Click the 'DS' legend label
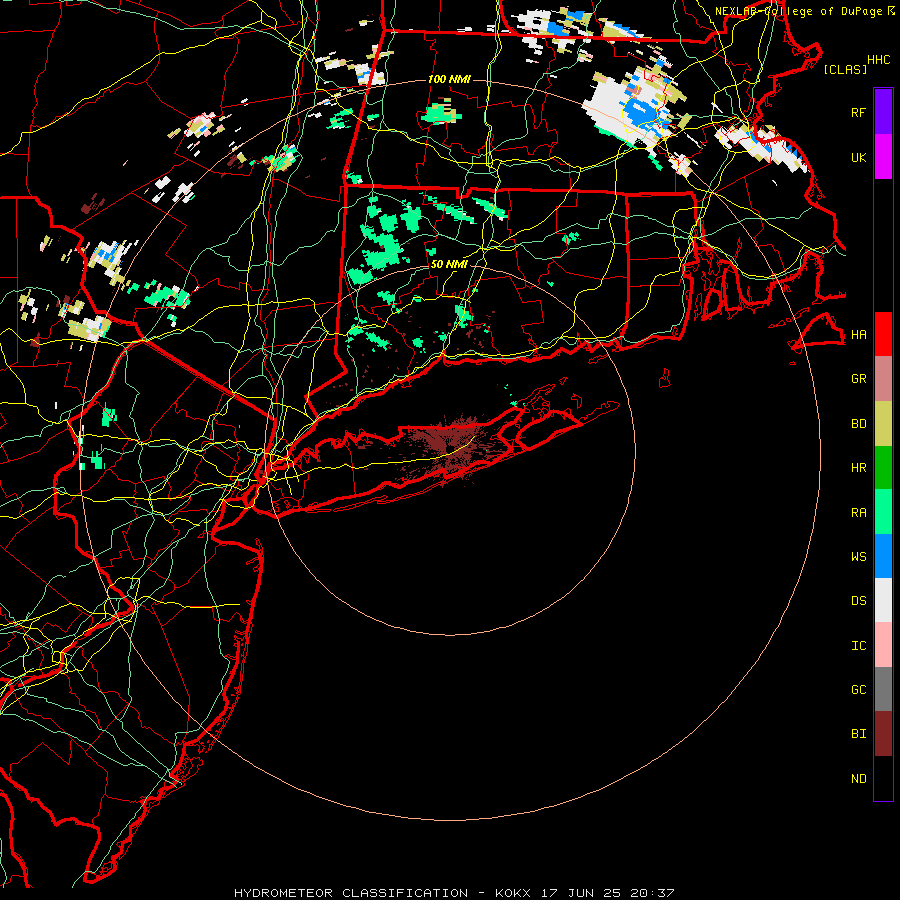 858,601
